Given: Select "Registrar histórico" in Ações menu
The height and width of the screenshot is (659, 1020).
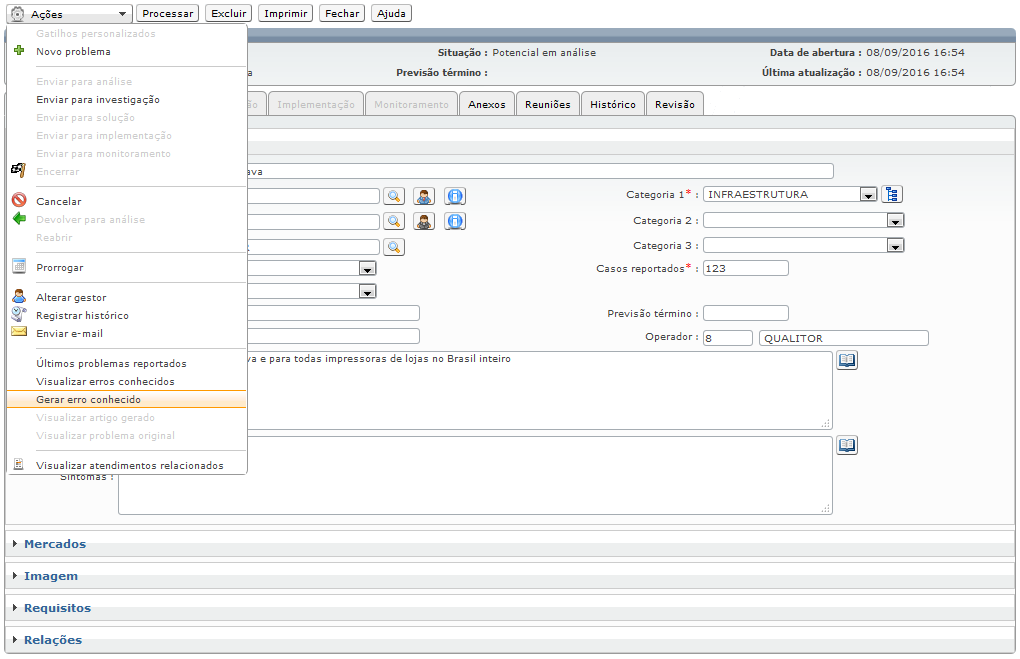Looking at the screenshot, I should 82,315.
